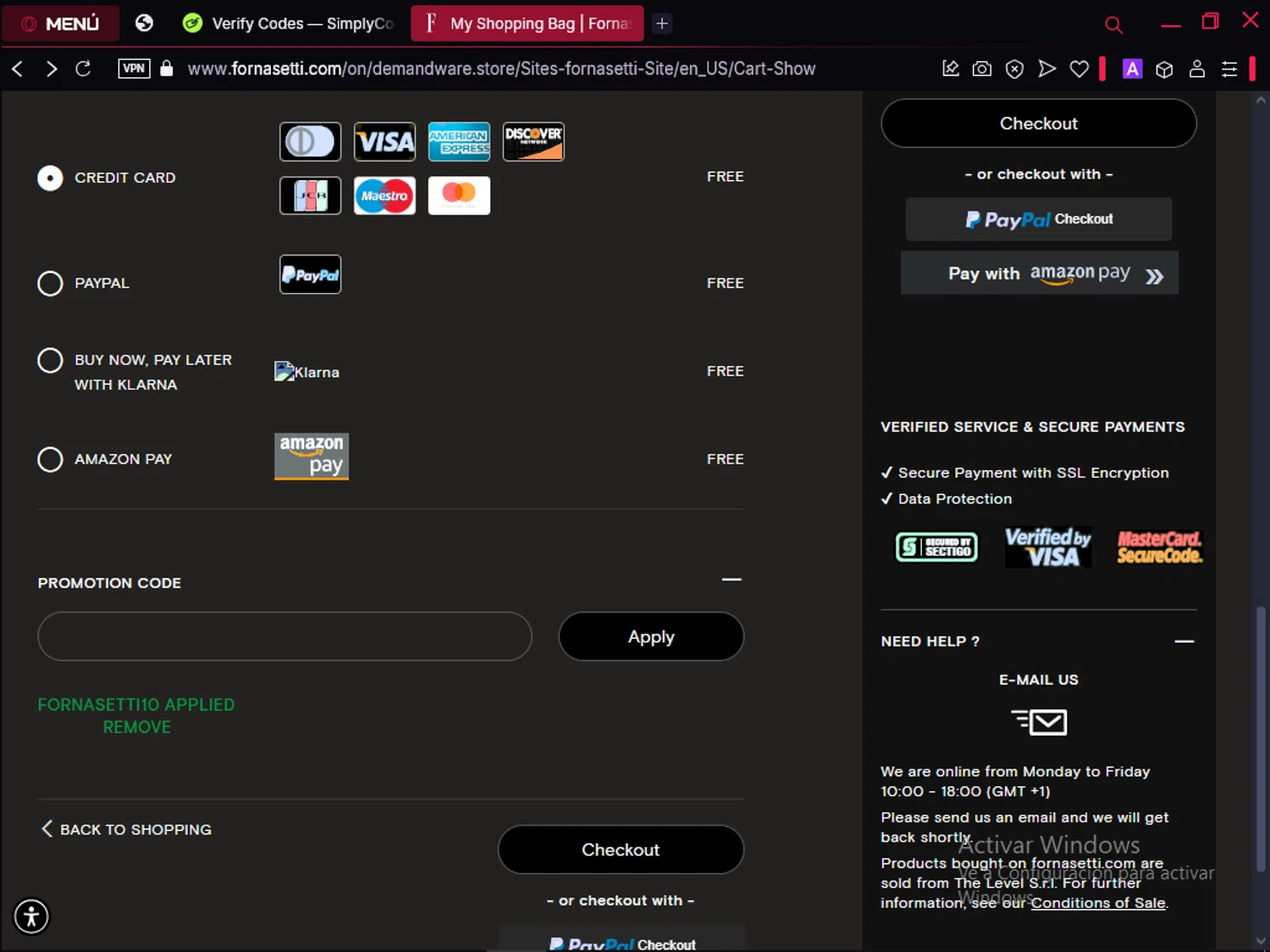Check out with PayPal in the sidebar

[1039, 219]
